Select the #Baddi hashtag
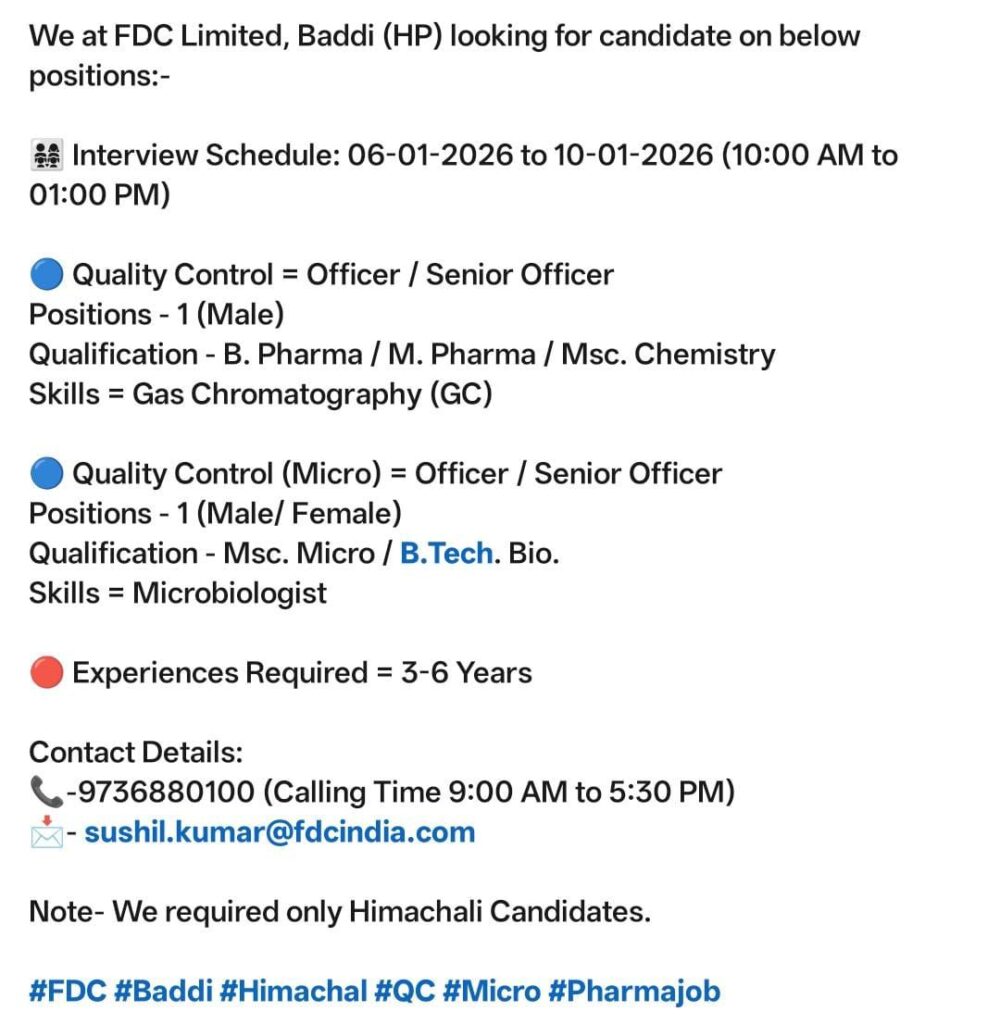The height and width of the screenshot is (1024, 1000). point(162,992)
